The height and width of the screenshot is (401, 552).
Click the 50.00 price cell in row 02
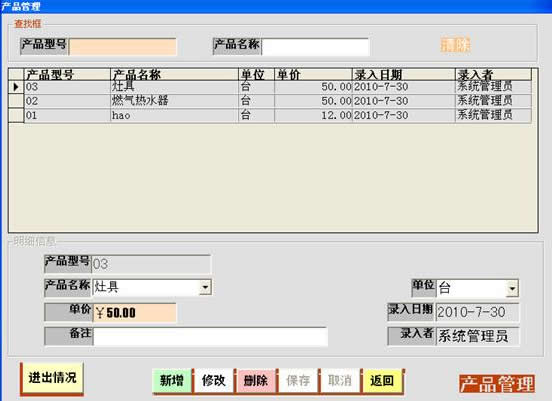pyautogui.click(x=313, y=101)
